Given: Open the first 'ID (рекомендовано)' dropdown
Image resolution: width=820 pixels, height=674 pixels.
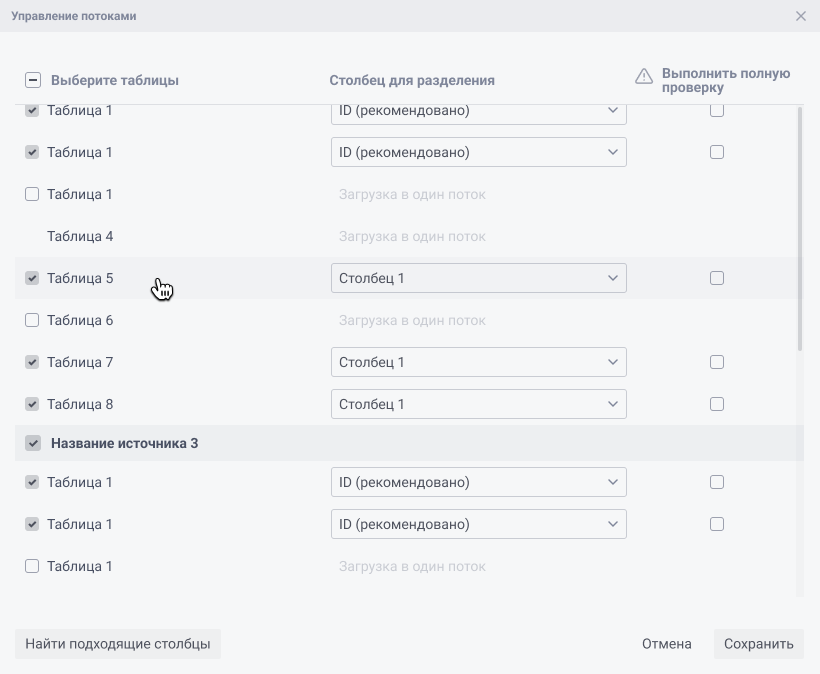Looking at the screenshot, I should coord(478,110).
